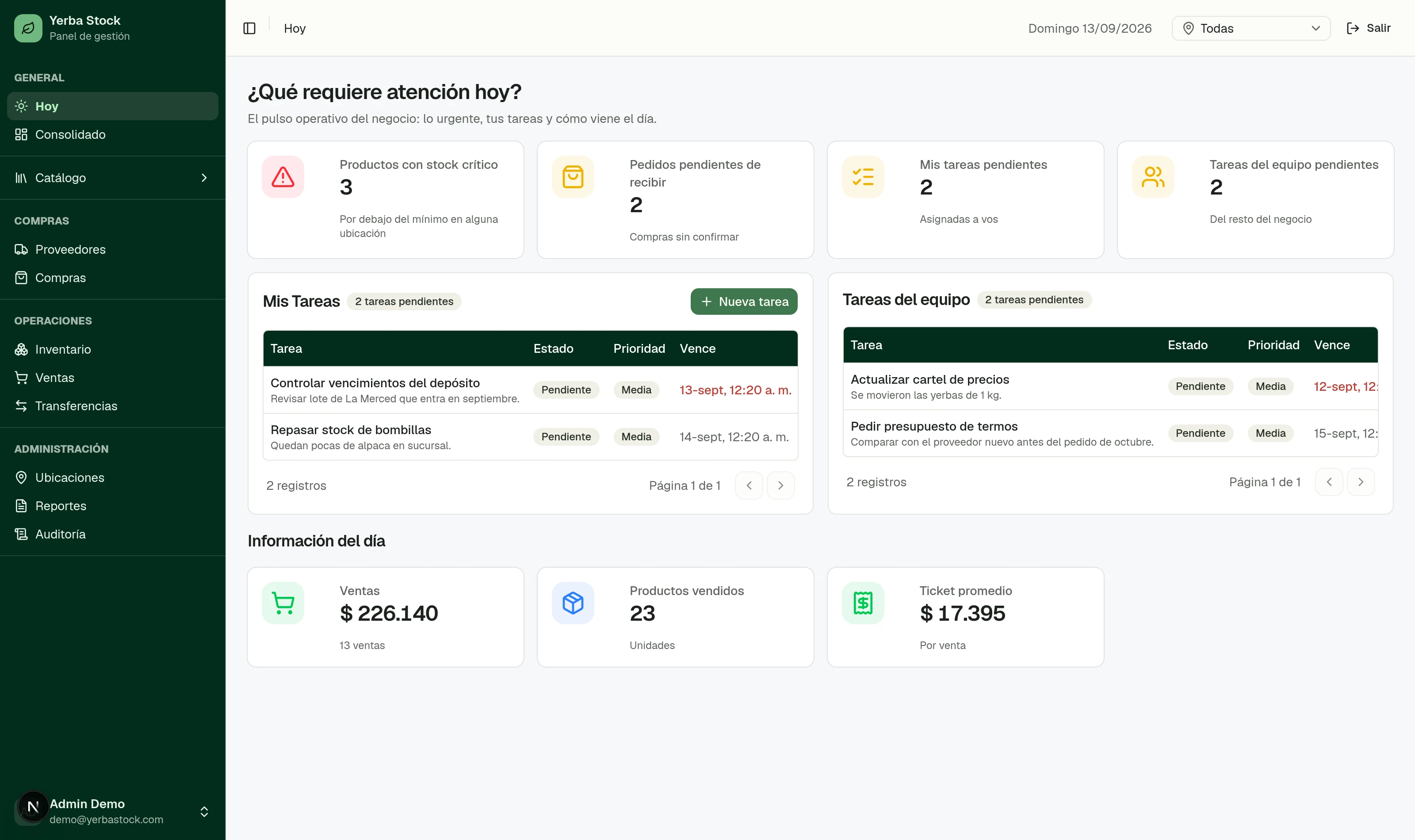Open the Compras page

click(x=113, y=277)
